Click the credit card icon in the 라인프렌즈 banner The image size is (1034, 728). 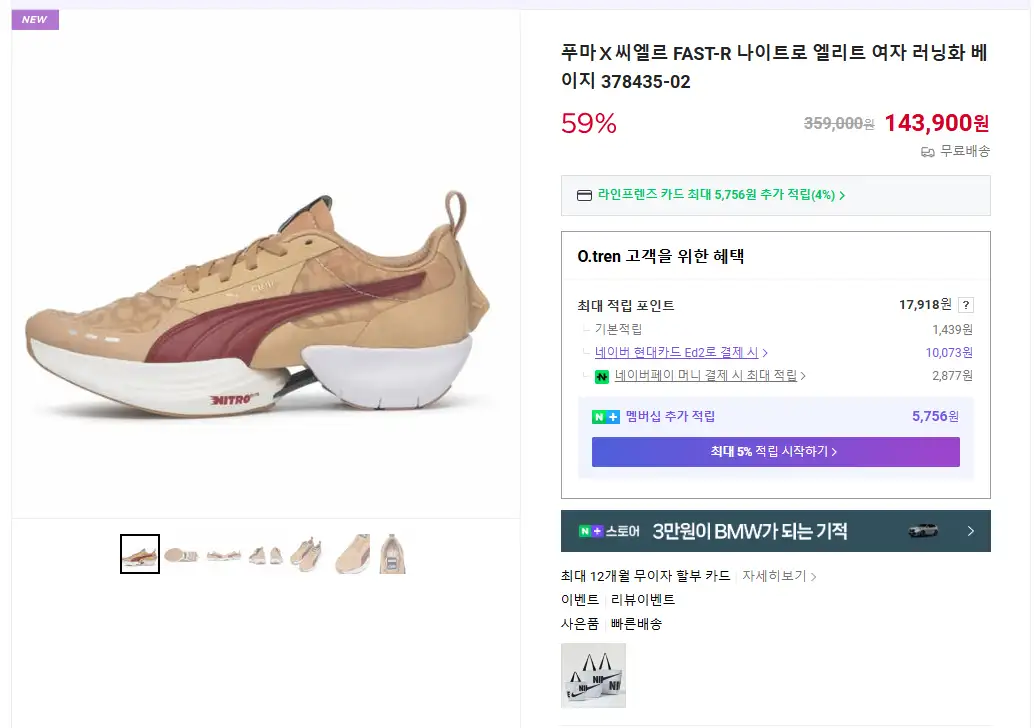pos(585,195)
